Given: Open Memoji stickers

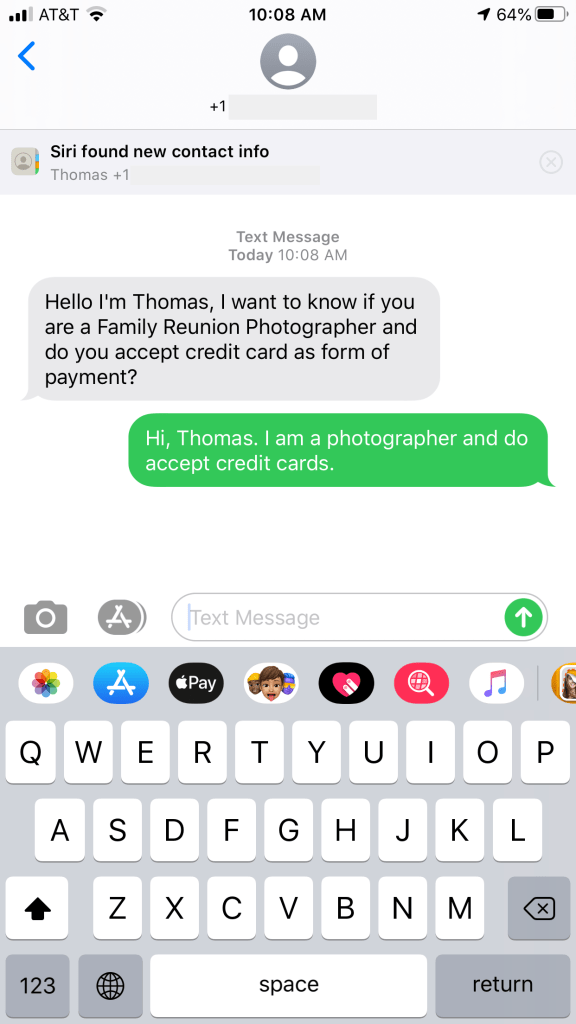Looking at the screenshot, I should click(271, 683).
